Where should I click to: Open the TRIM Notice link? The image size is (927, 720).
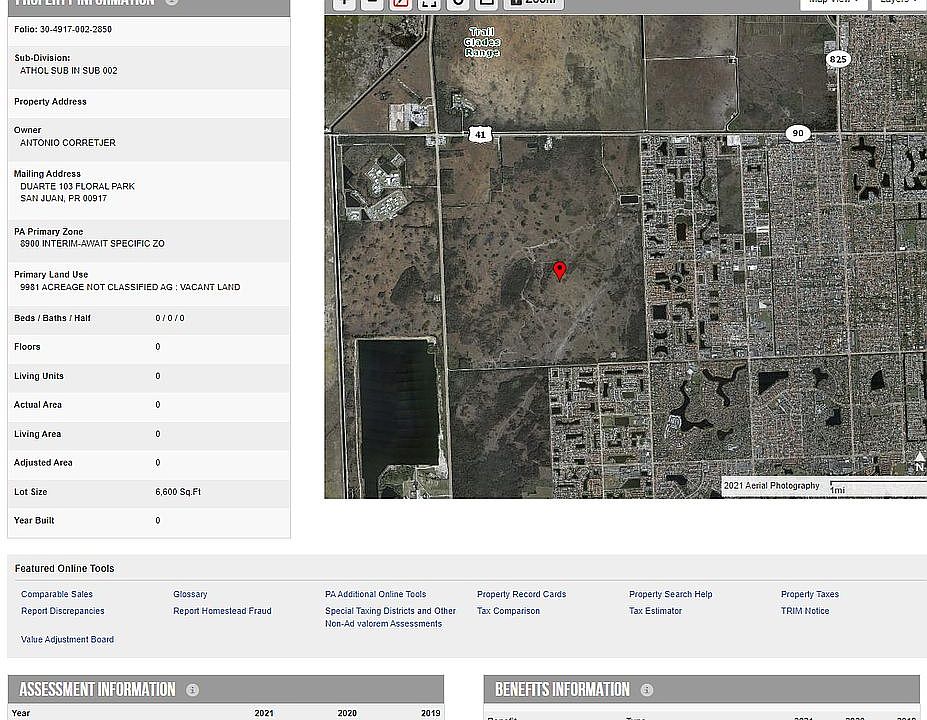point(805,611)
